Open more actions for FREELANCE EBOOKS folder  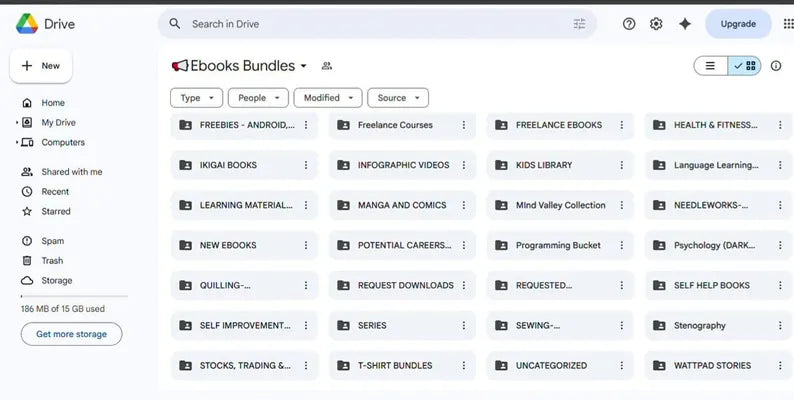click(622, 125)
